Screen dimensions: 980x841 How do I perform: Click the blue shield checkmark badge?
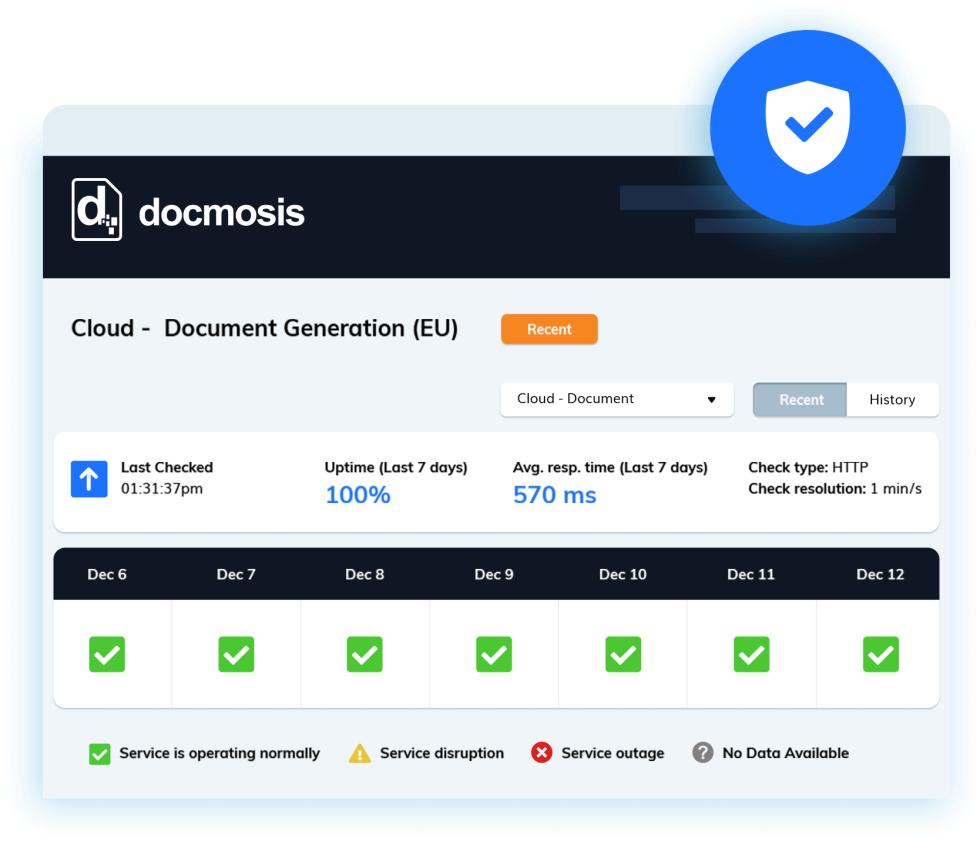coord(808,127)
